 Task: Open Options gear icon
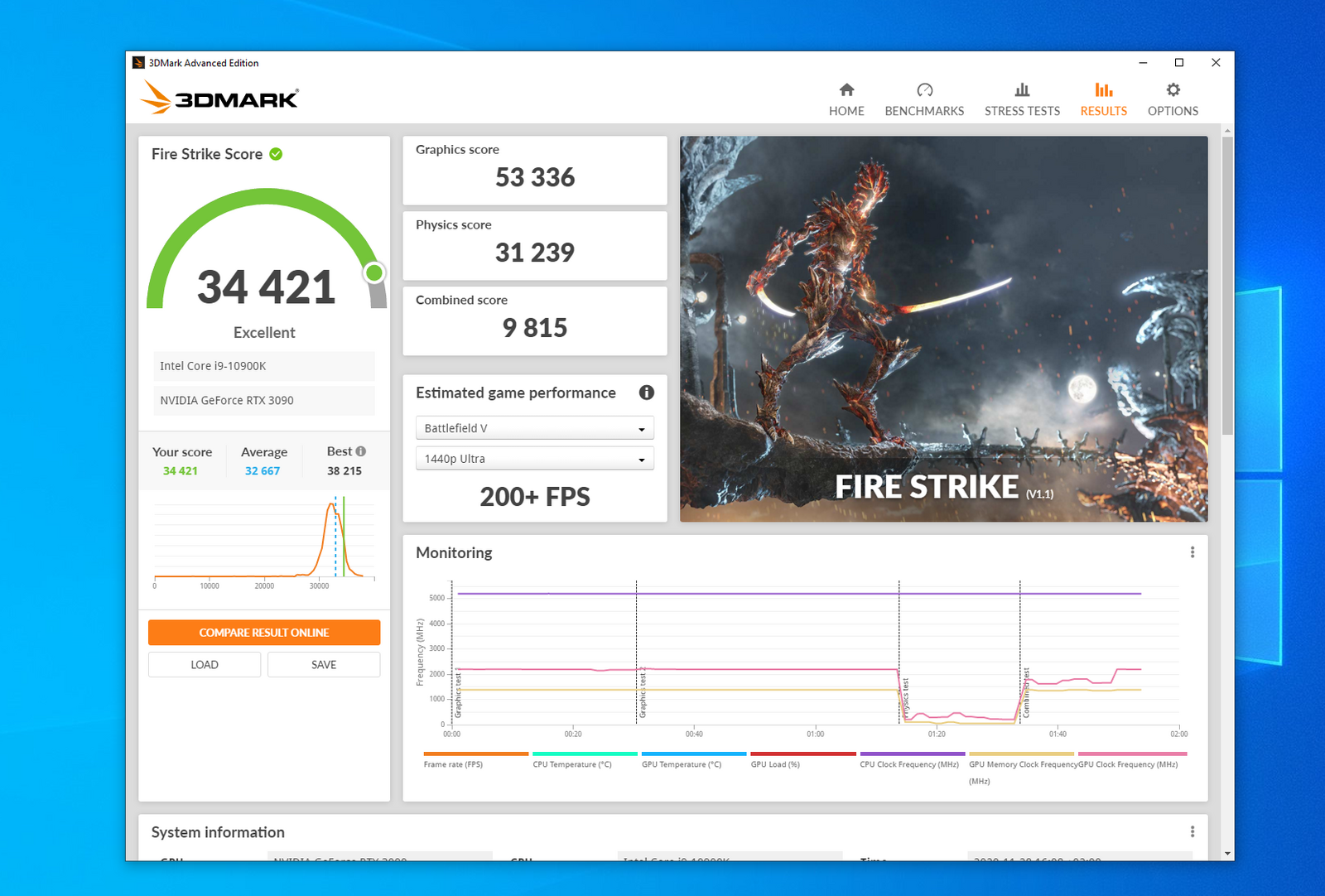click(1173, 89)
